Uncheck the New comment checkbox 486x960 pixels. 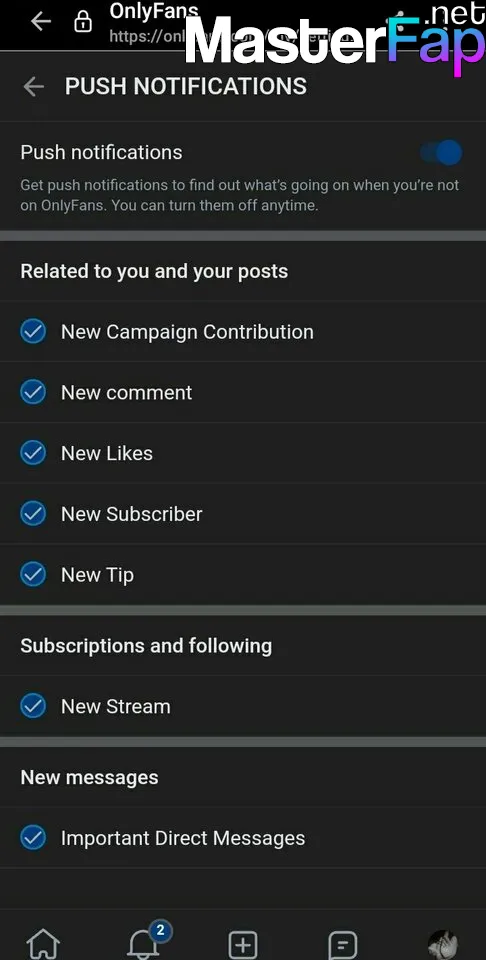pos(33,392)
